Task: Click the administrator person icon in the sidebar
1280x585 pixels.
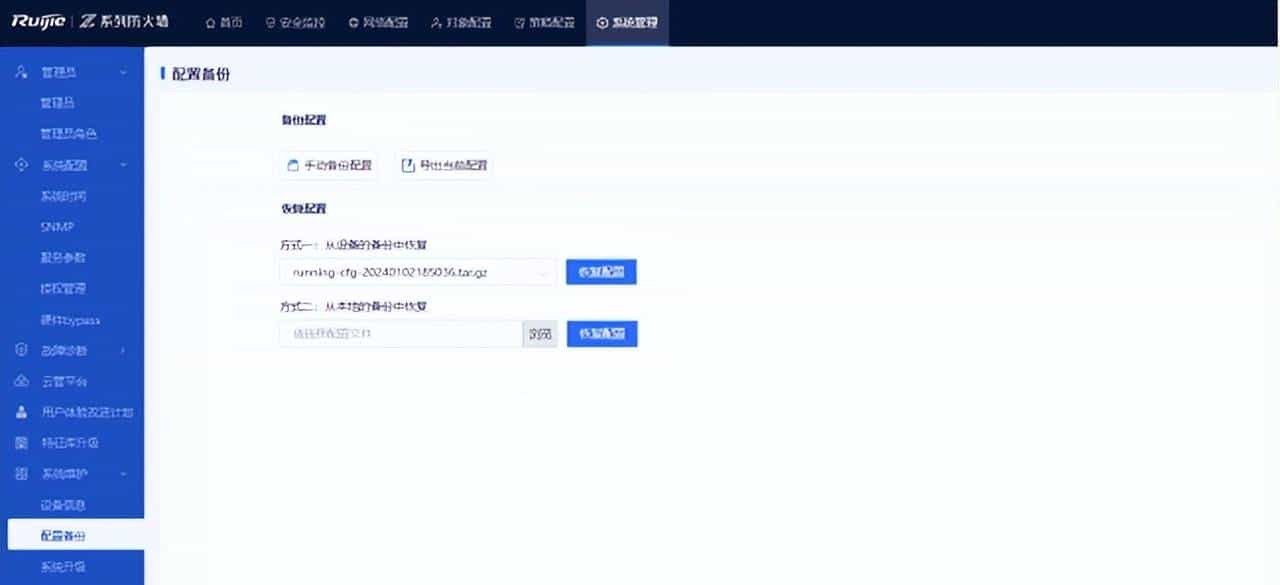Action: pyautogui.click(x=19, y=71)
